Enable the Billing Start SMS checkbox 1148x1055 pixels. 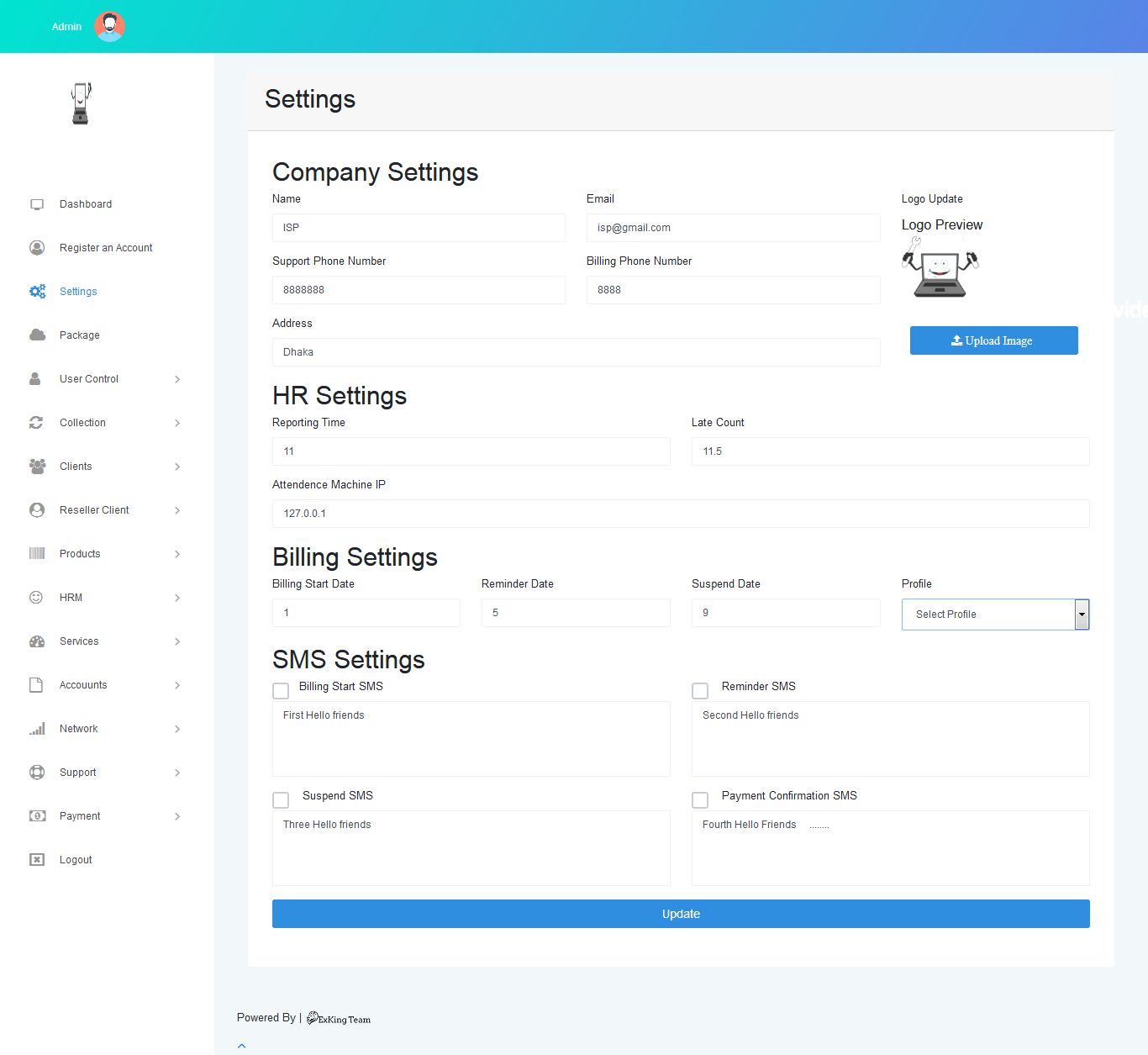[281, 691]
